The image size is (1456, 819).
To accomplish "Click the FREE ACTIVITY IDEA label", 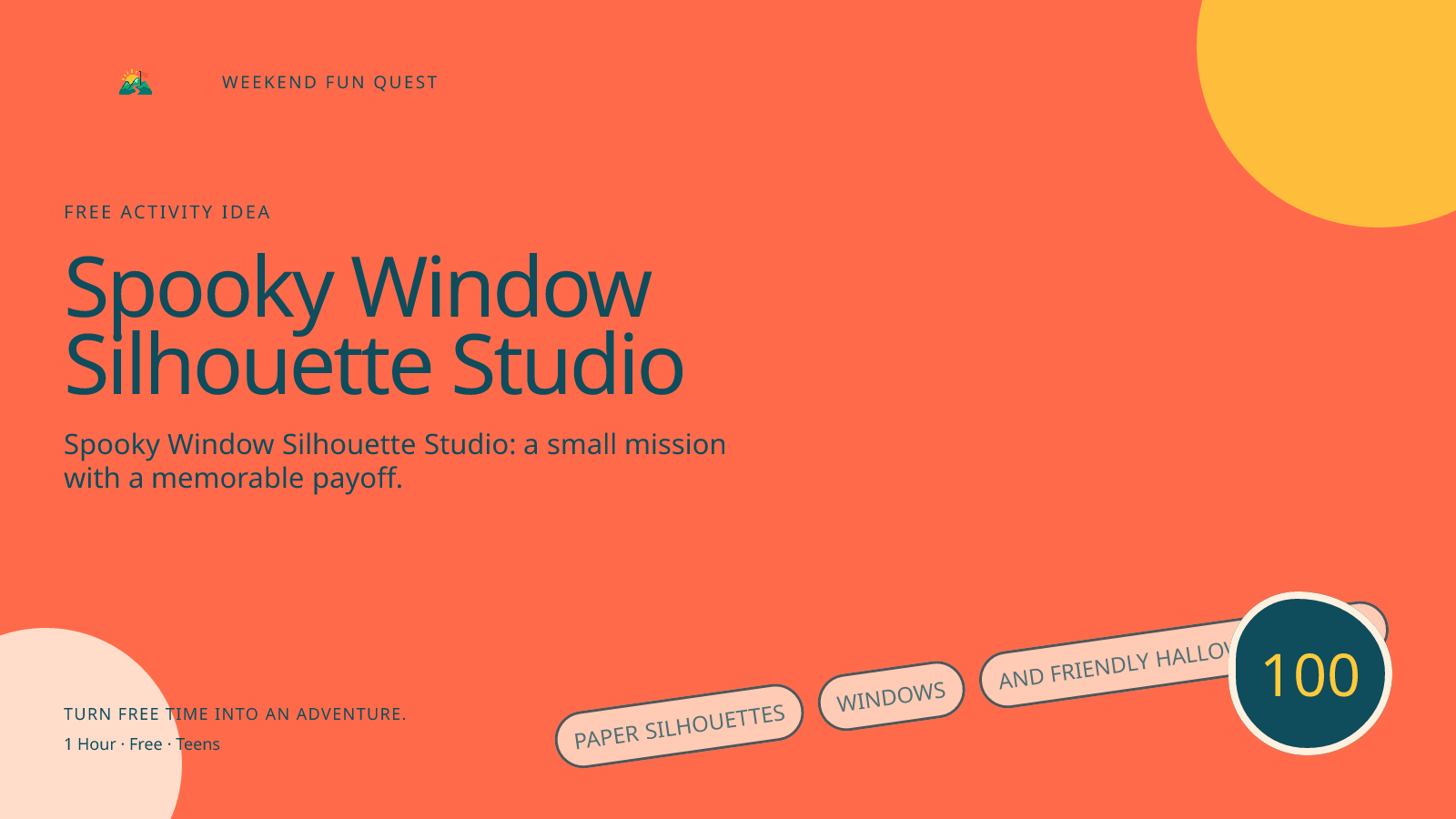I will tap(167, 212).
